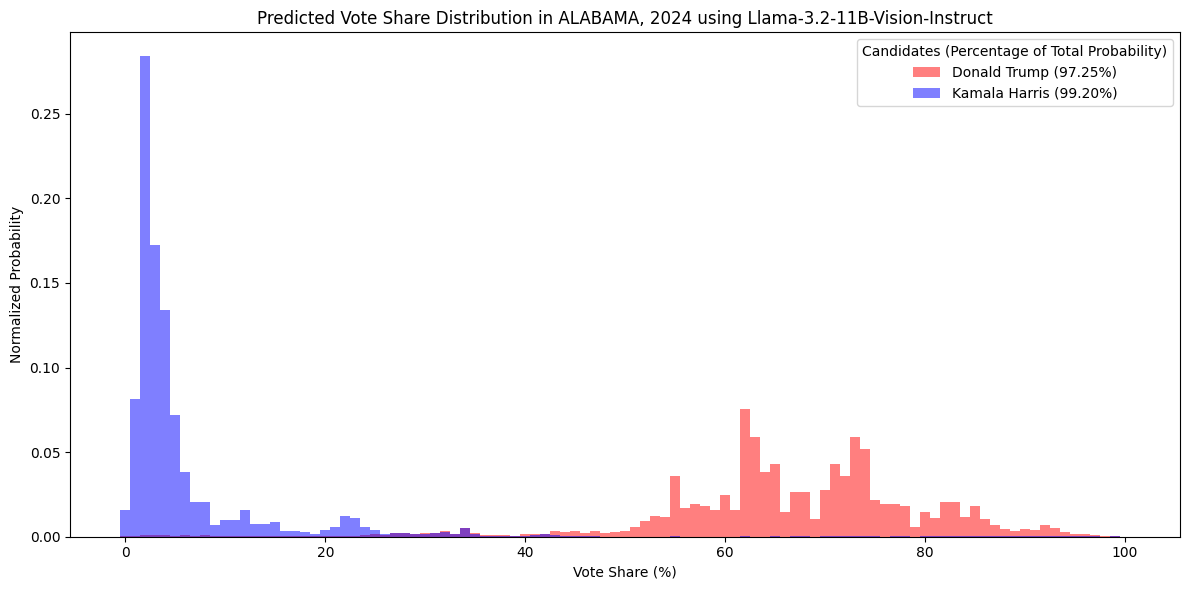Viewport: 1190px width, 590px height.
Task: Click the x-axis tick label 0
Action: pos(125,553)
